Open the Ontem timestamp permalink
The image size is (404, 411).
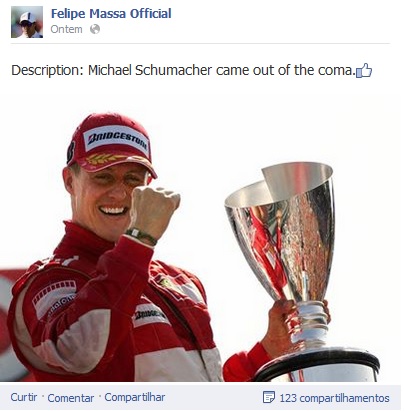pyautogui.click(x=66, y=29)
